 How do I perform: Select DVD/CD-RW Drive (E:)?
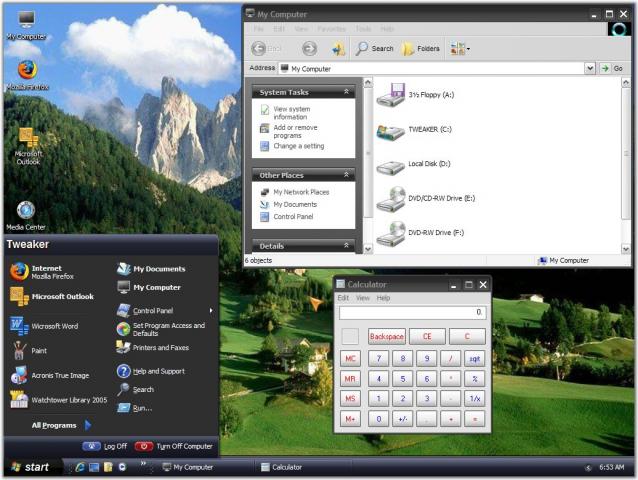pos(426,199)
